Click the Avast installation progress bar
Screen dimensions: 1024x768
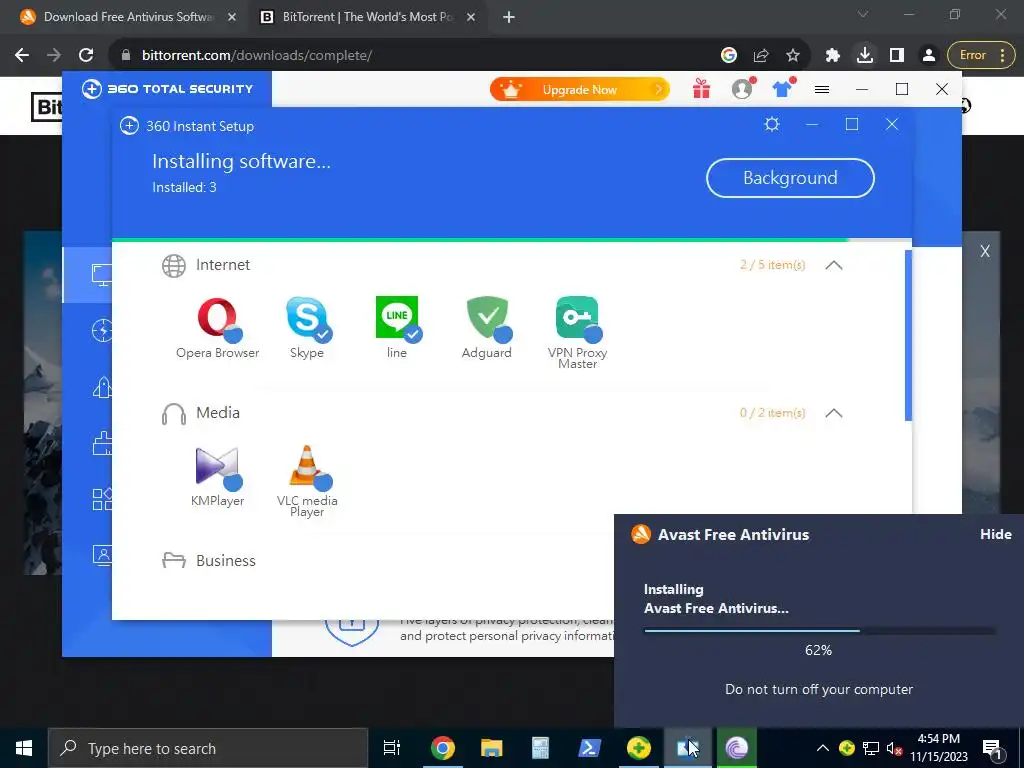click(x=819, y=631)
